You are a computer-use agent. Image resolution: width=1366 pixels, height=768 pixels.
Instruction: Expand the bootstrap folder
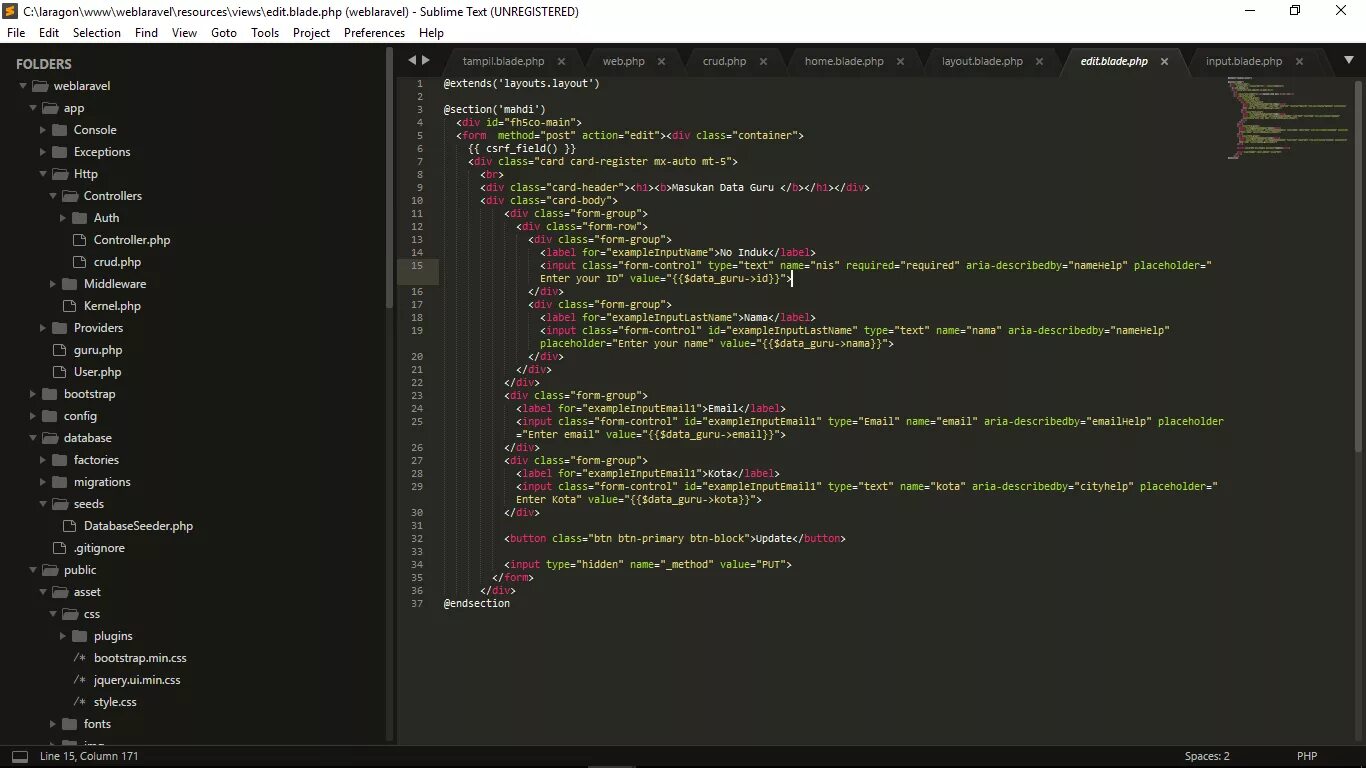point(33,394)
